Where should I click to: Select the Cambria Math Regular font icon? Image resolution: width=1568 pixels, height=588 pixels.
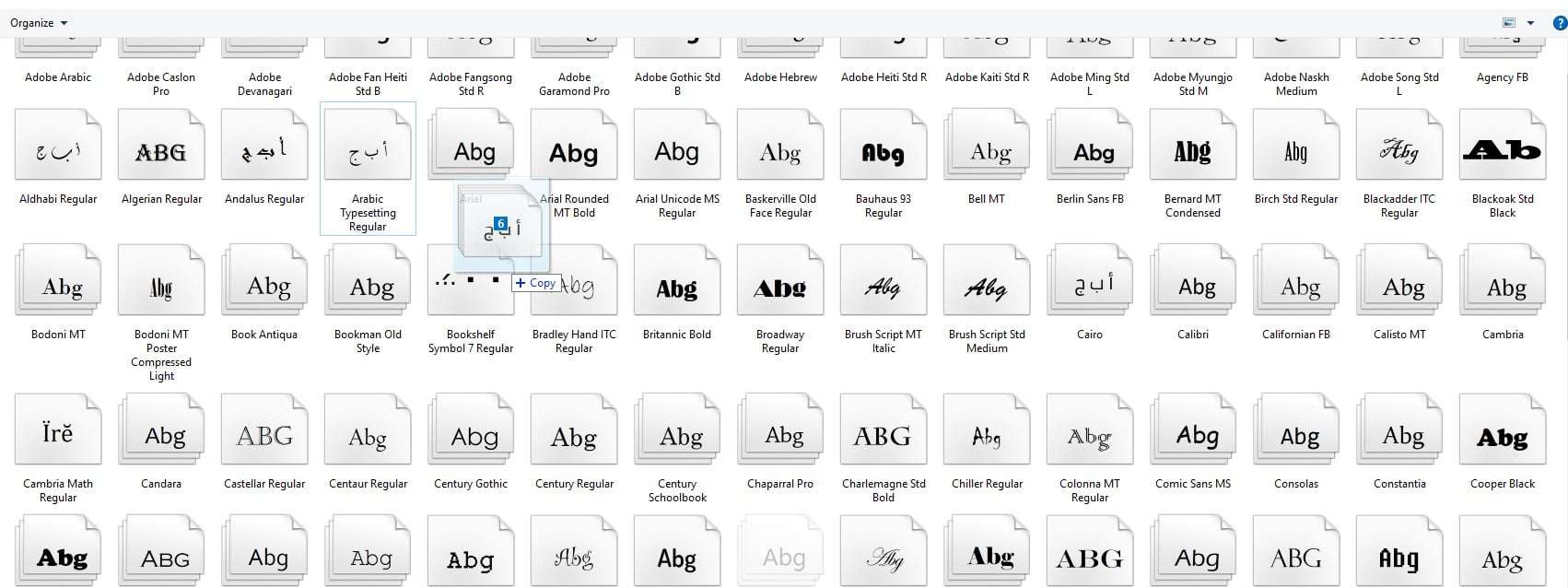[58, 429]
